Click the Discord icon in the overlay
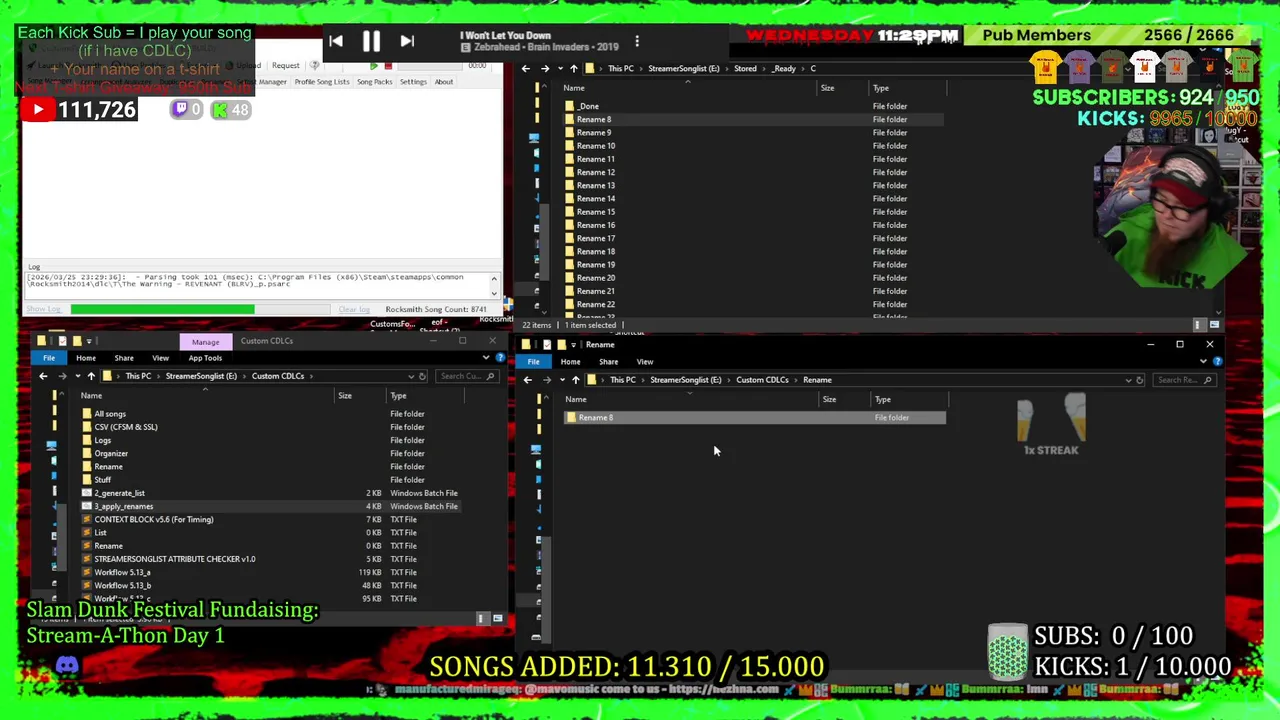1280x720 pixels. tap(67, 665)
